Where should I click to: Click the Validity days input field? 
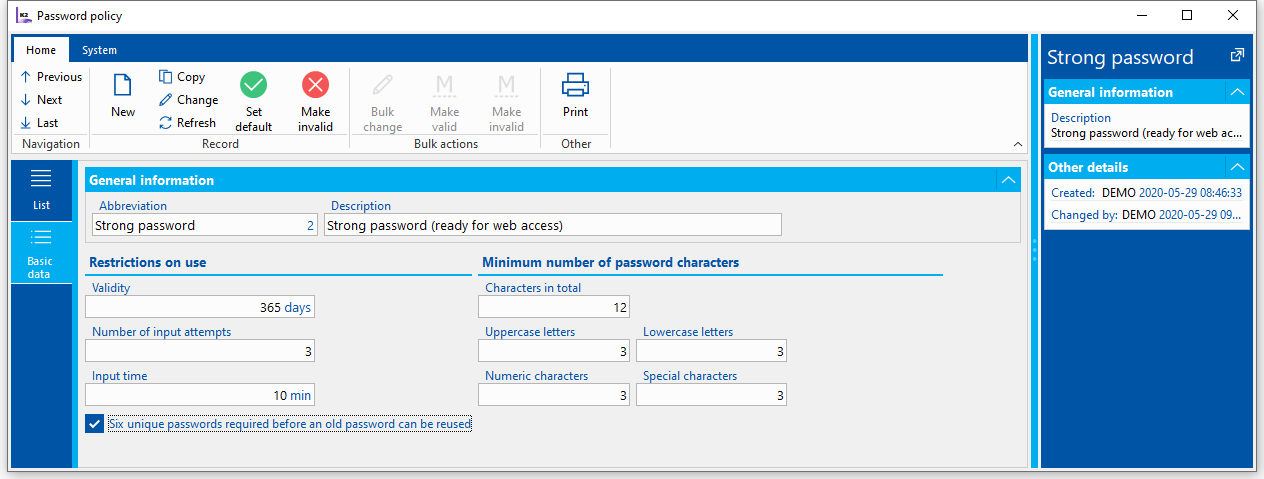200,308
